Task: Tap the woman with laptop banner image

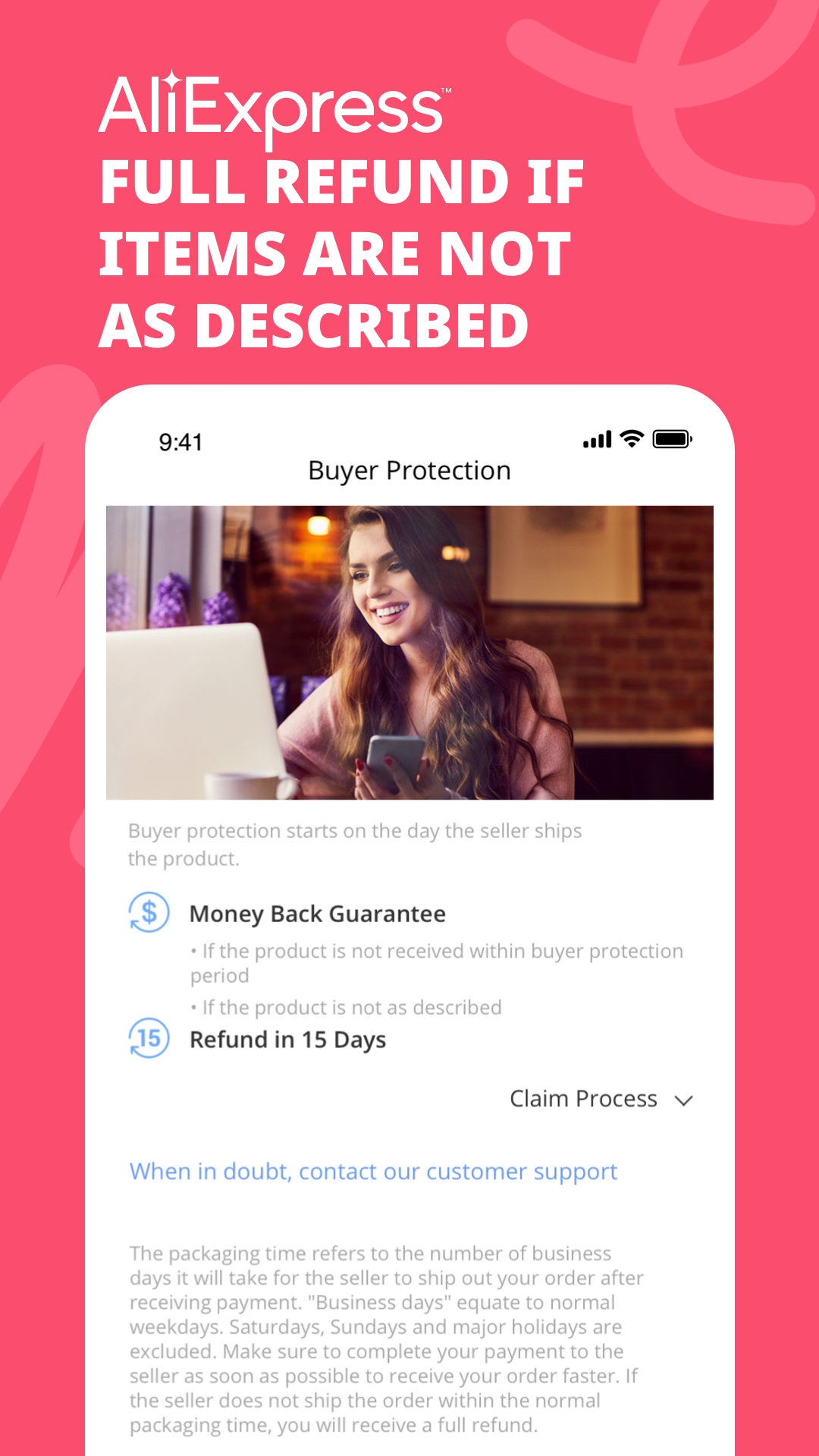Action: 409,652
